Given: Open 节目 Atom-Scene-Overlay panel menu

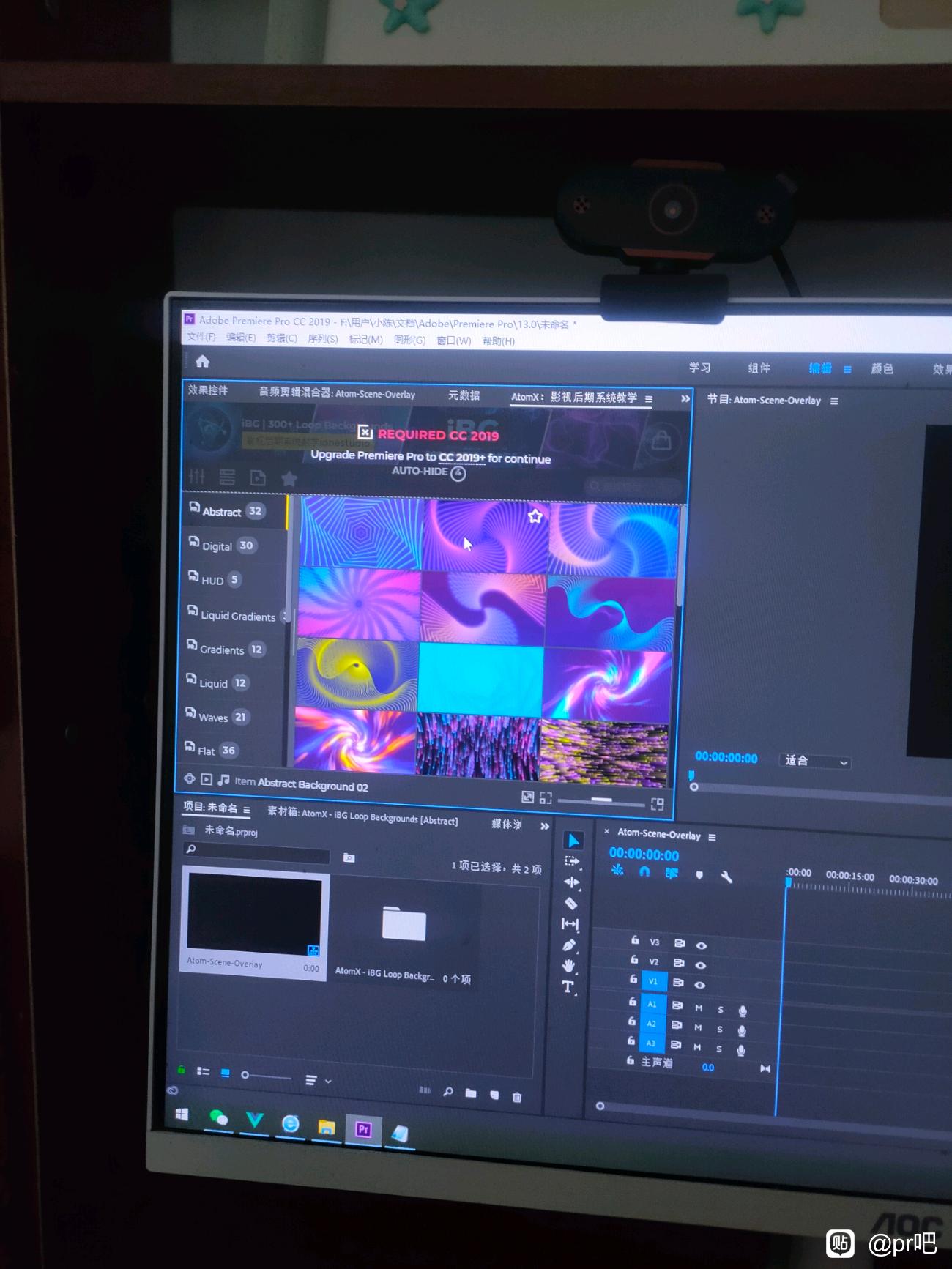Looking at the screenshot, I should 834,401.
